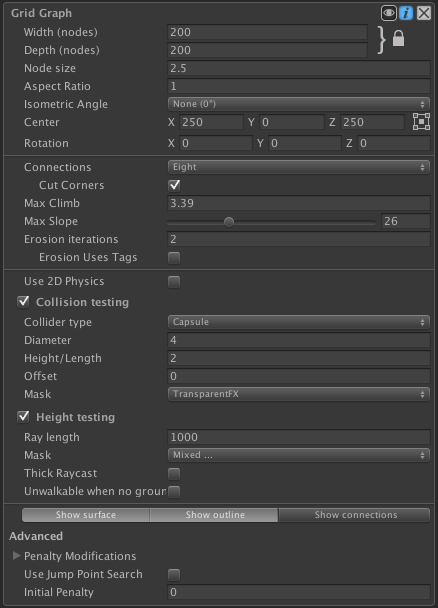
Task: Open the graph info icon
Action: coord(406,13)
